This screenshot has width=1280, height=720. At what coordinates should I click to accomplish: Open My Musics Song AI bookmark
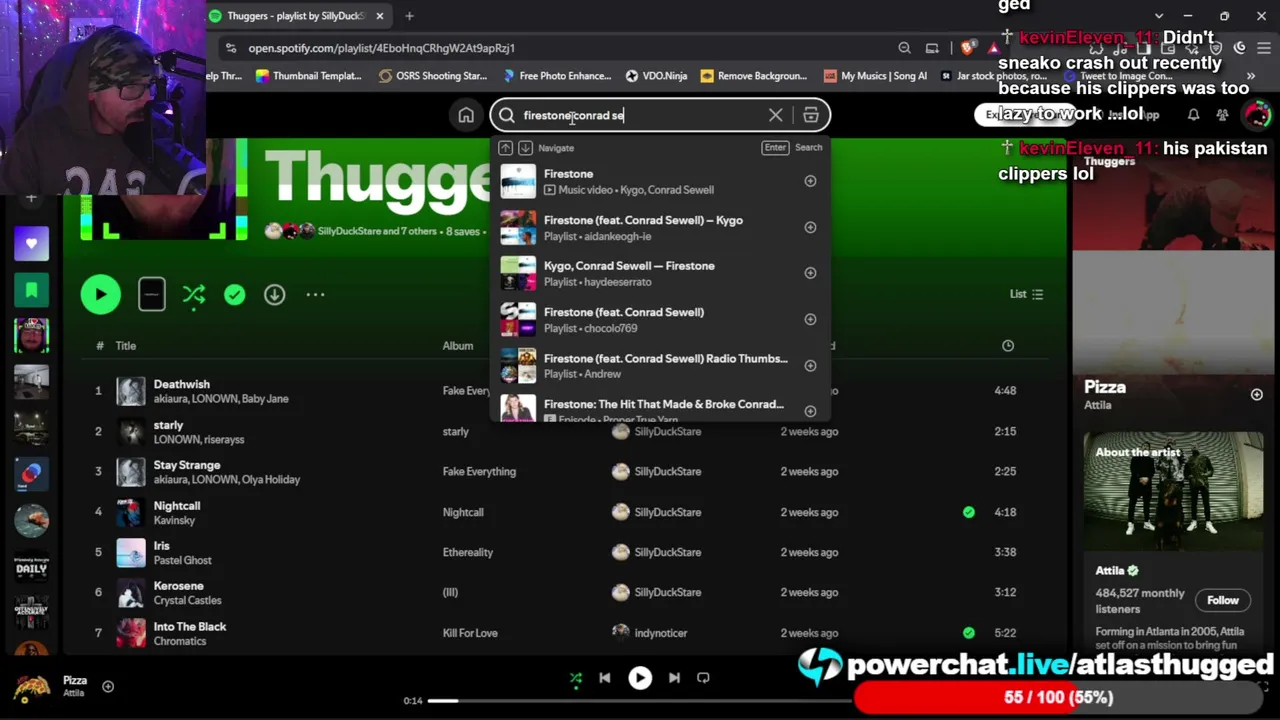[x=875, y=76]
